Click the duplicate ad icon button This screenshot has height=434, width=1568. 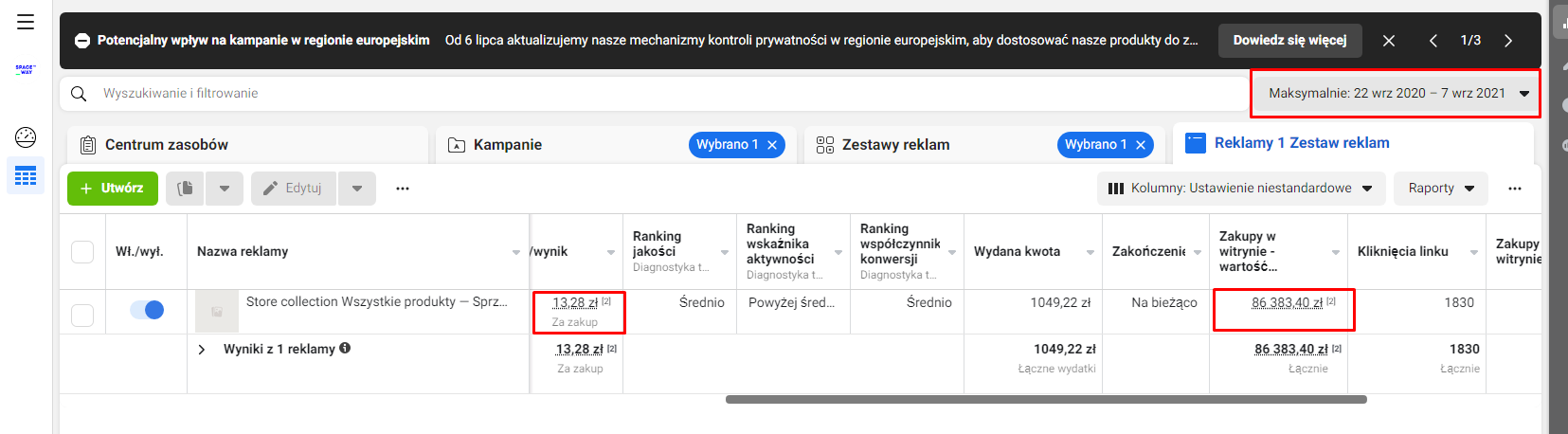pyautogui.click(x=185, y=189)
